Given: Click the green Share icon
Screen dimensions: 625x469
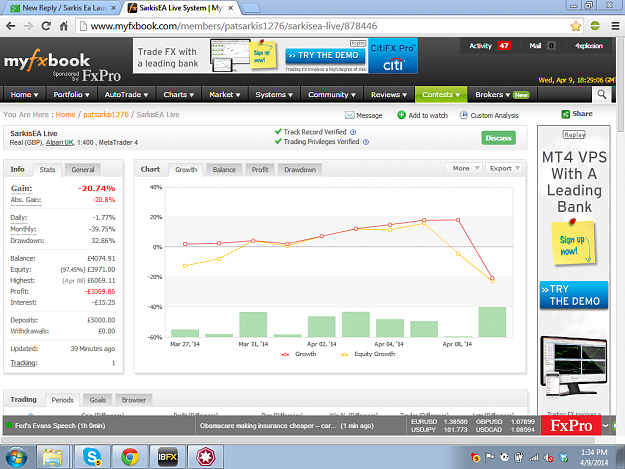Looking at the screenshot, I should click(566, 114).
